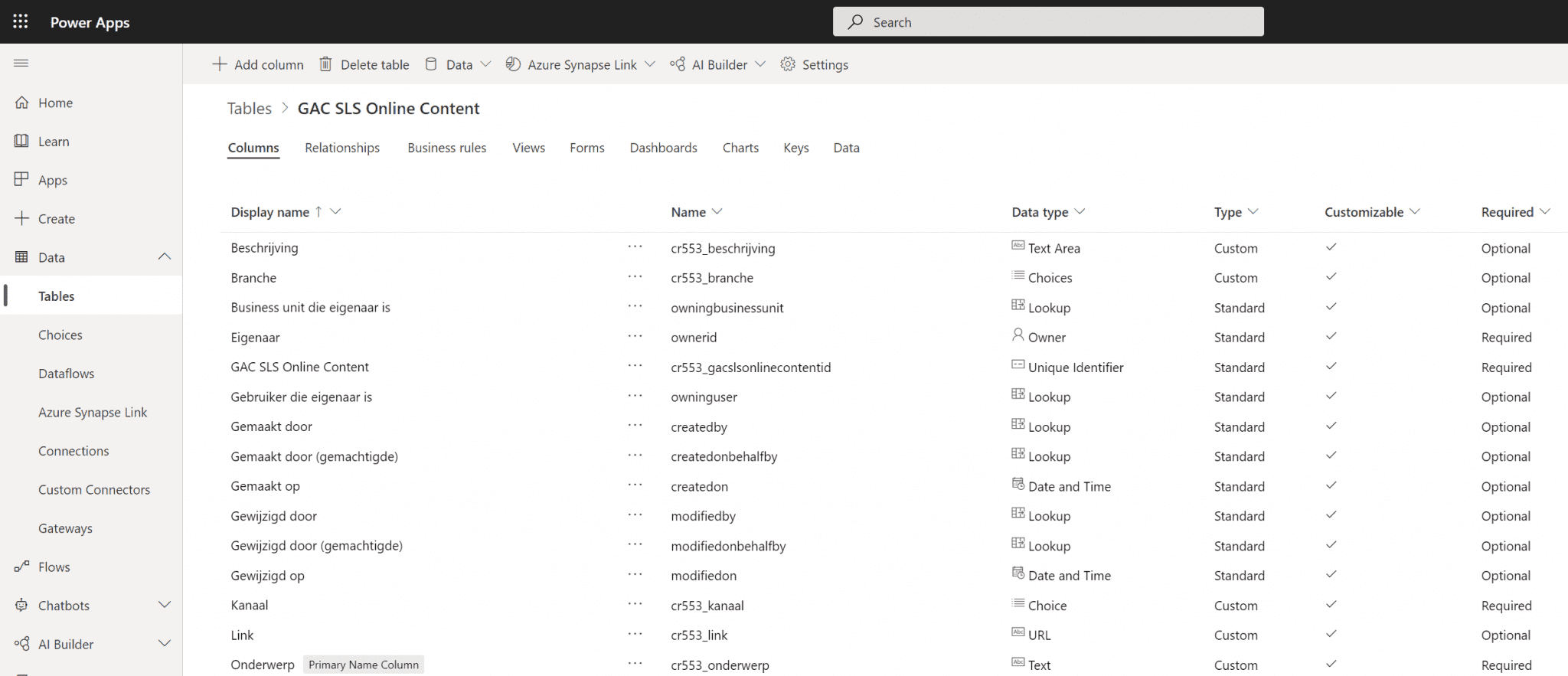
Task: Click the URL type icon for Link
Action: pyautogui.click(x=1018, y=632)
